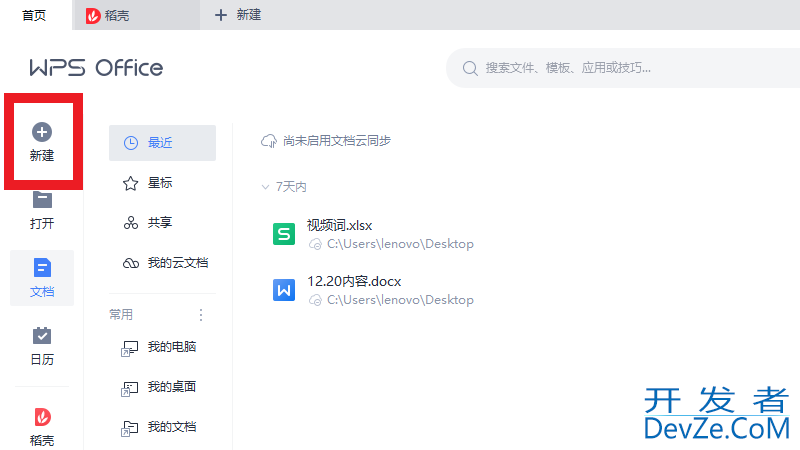The image size is (800, 450).
Task: Switch to the 稻壳 tab
Action: click(x=136, y=15)
